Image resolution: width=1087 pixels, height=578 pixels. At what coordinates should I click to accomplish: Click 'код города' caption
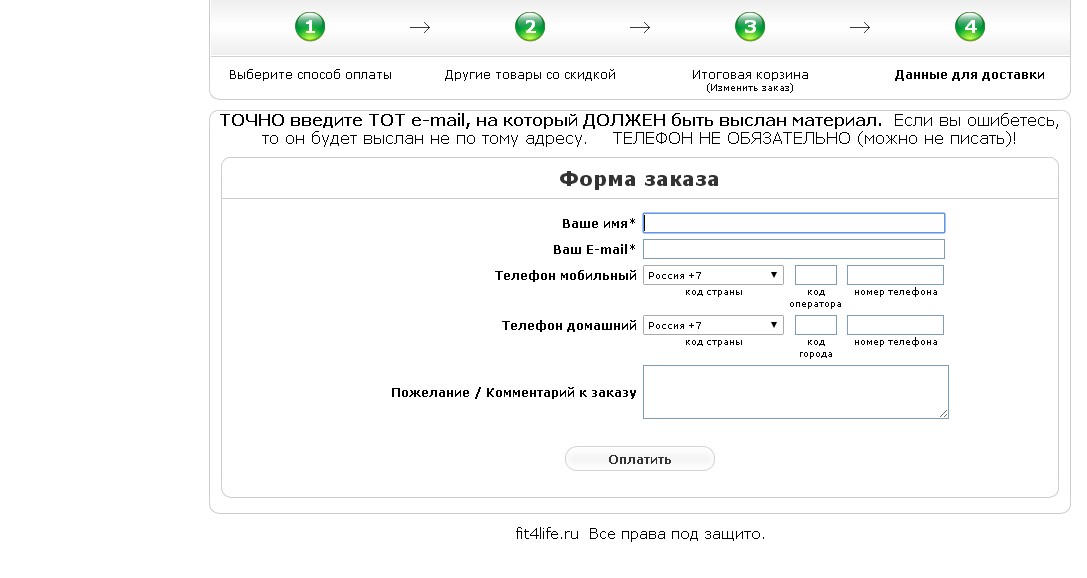816,348
